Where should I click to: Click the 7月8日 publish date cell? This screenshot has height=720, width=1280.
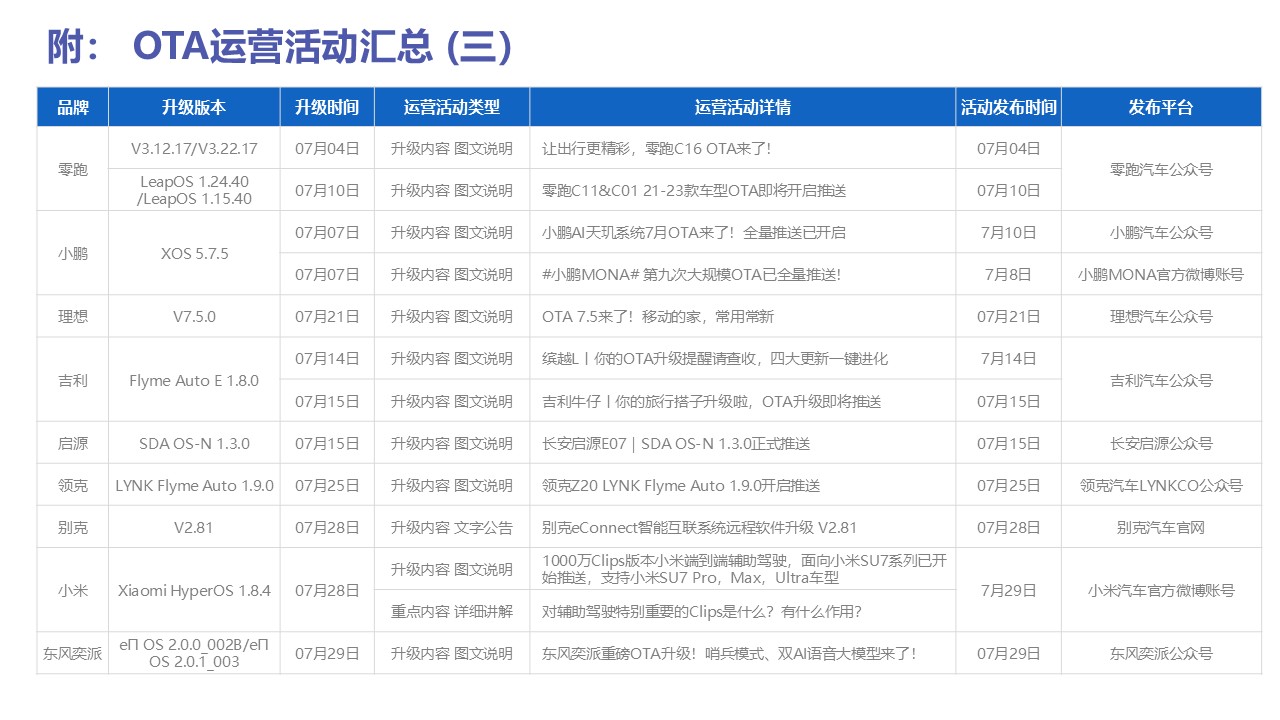[1009, 274]
